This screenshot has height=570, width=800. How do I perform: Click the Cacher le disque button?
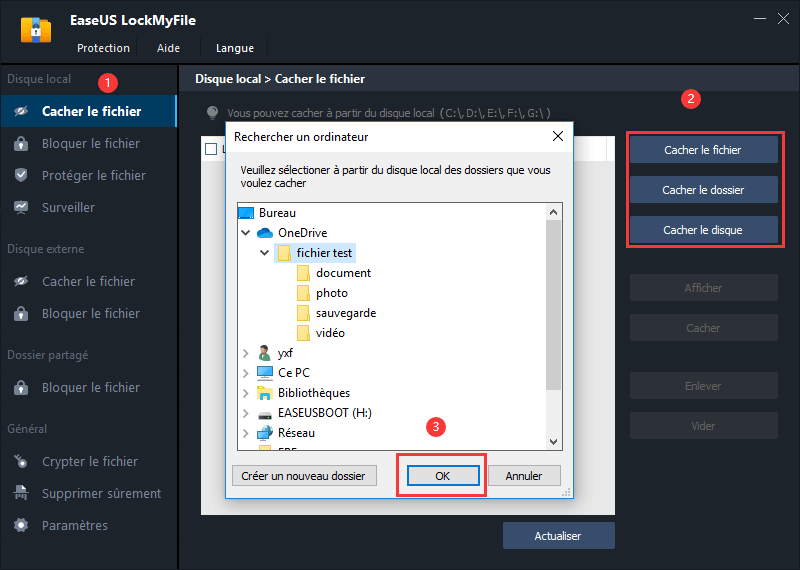[x=703, y=230]
